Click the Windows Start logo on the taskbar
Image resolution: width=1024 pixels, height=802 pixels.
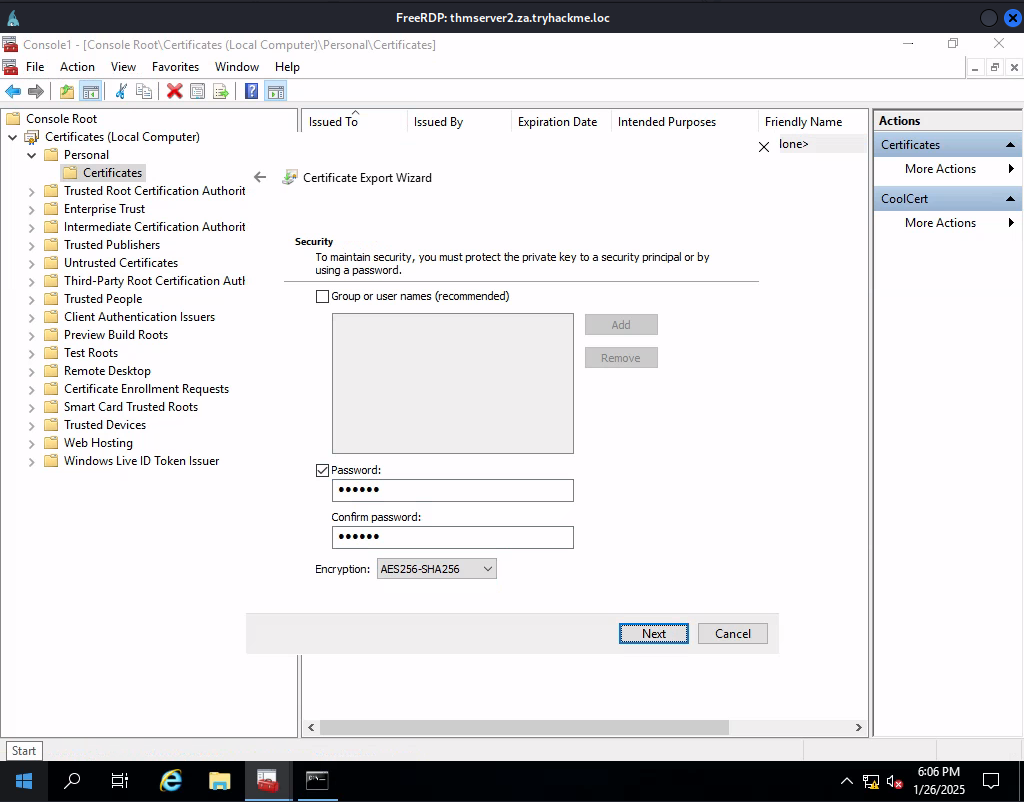(x=24, y=780)
